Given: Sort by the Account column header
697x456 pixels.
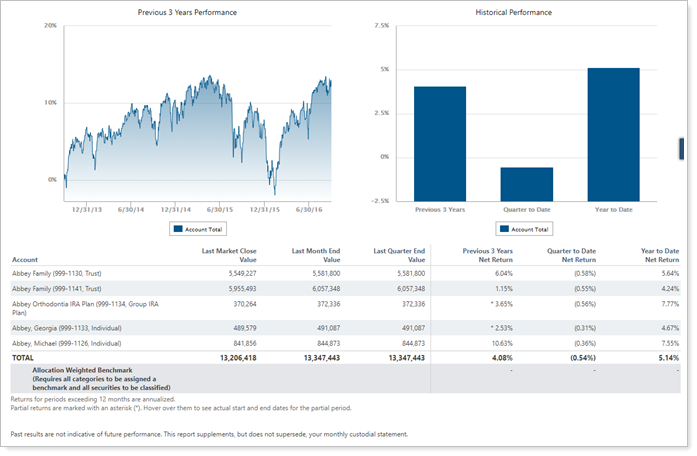Looking at the screenshot, I should pyautogui.click(x=27, y=260).
